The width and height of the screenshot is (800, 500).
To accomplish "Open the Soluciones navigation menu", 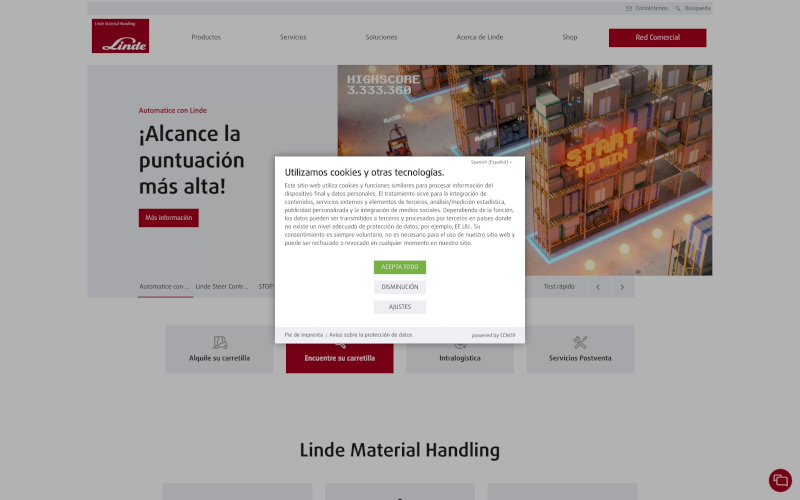I will point(381,38).
